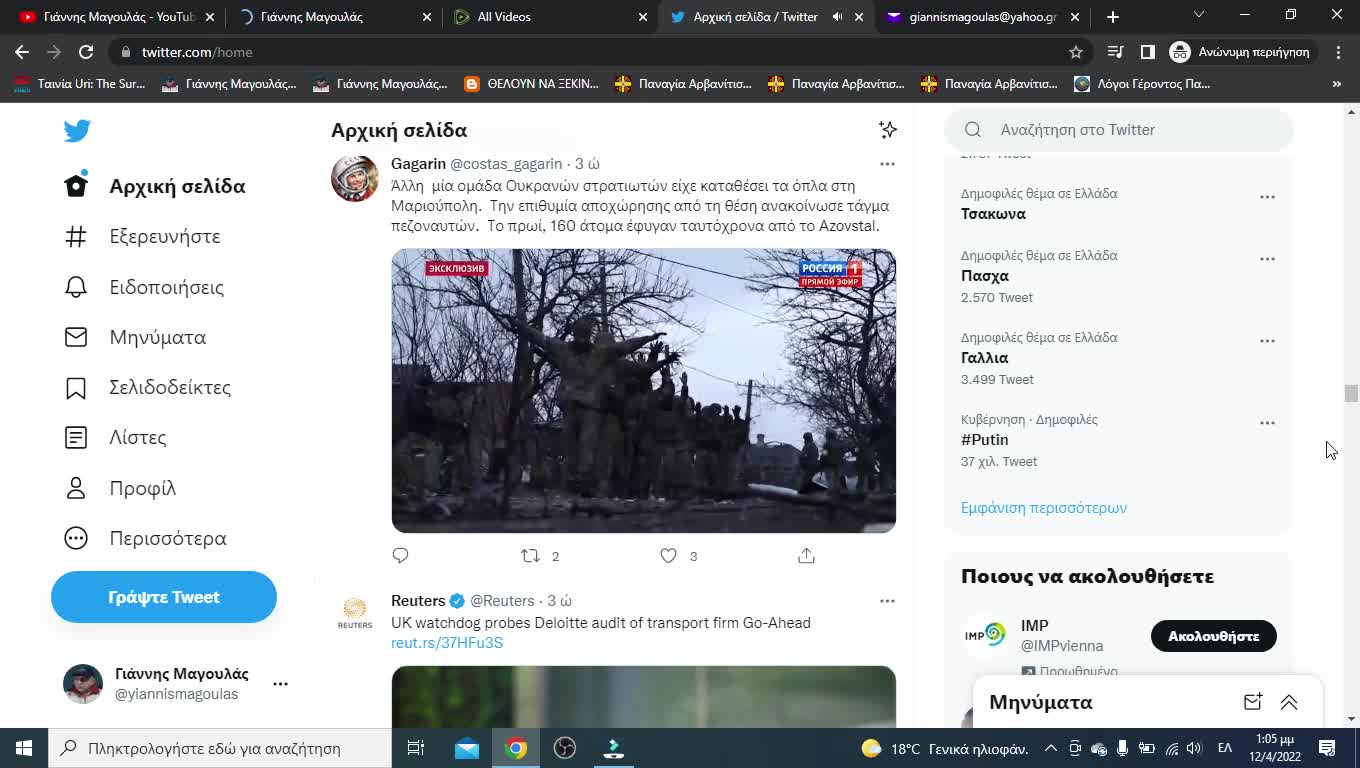Open the tab search dropdown arrow
The height and width of the screenshot is (768, 1360).
[1199, 15]
